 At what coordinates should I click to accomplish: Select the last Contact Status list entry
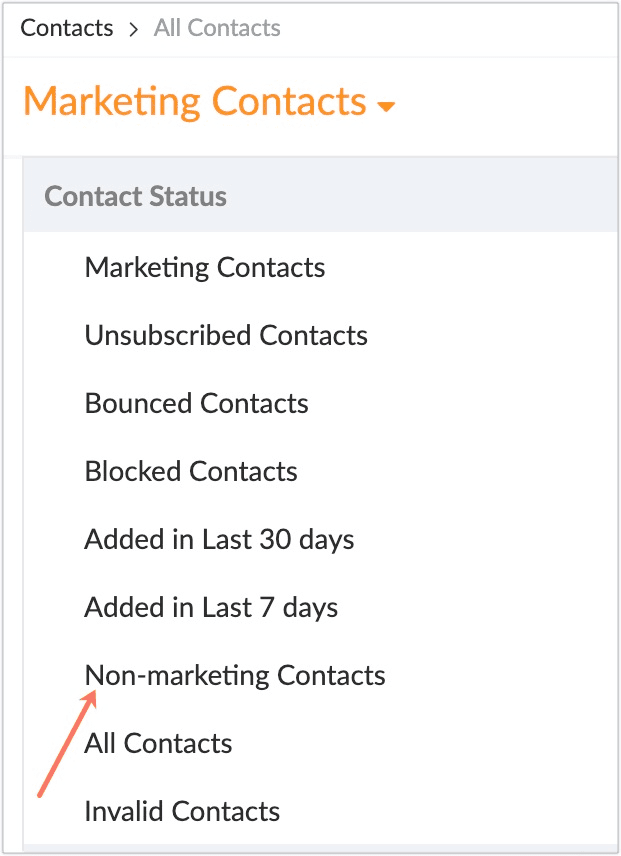(182, 811)
